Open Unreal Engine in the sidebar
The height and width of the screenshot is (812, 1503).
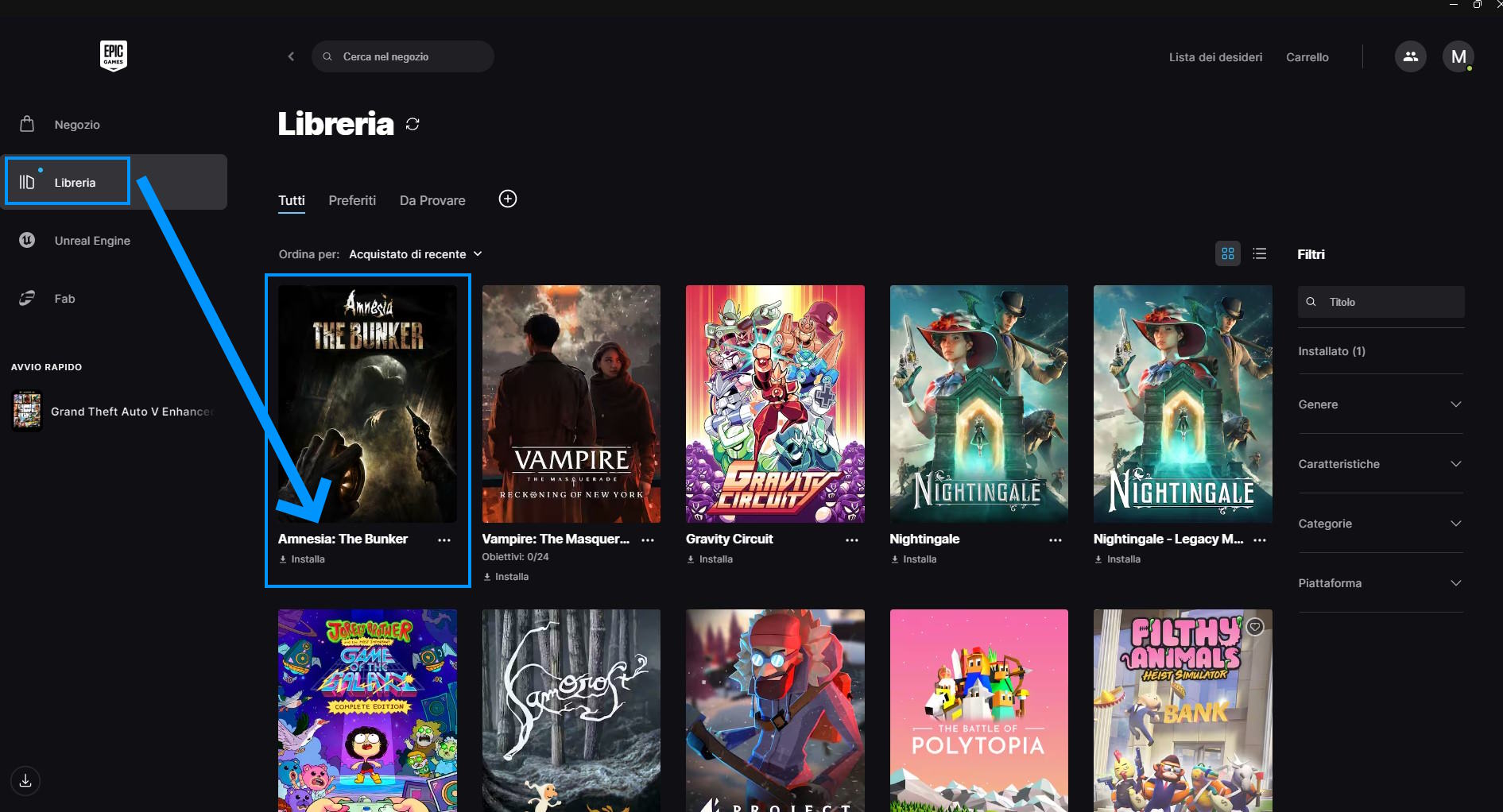92,241
